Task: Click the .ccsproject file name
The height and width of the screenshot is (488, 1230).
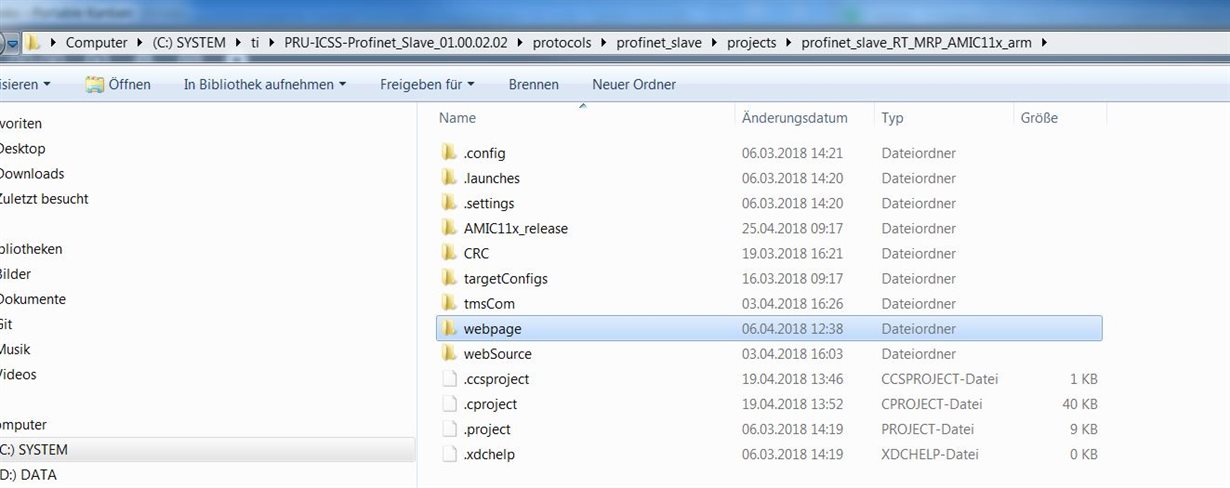Action: (496, 379)
